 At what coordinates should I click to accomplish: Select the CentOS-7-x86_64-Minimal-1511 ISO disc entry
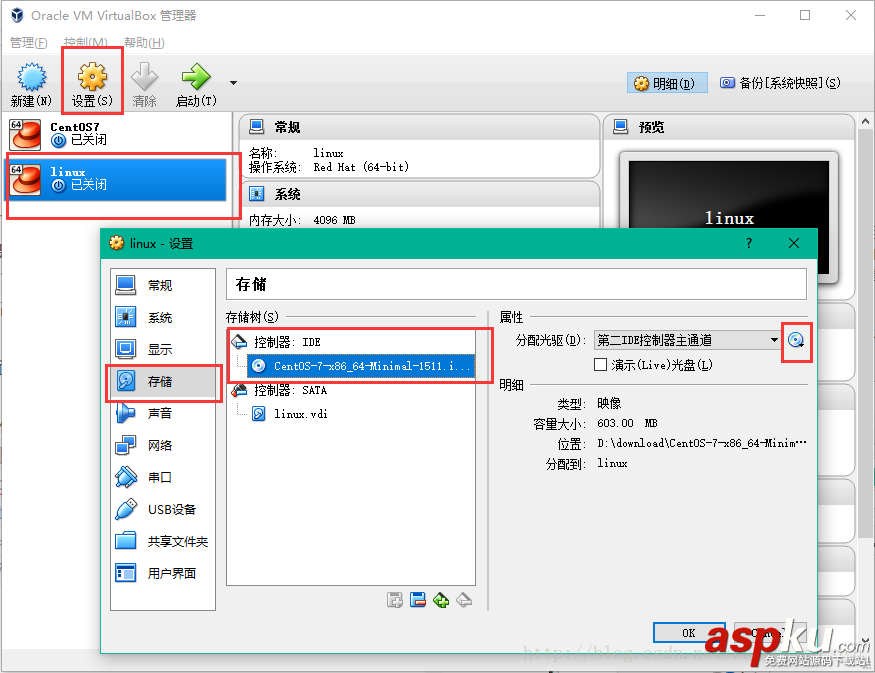(360, 366)
